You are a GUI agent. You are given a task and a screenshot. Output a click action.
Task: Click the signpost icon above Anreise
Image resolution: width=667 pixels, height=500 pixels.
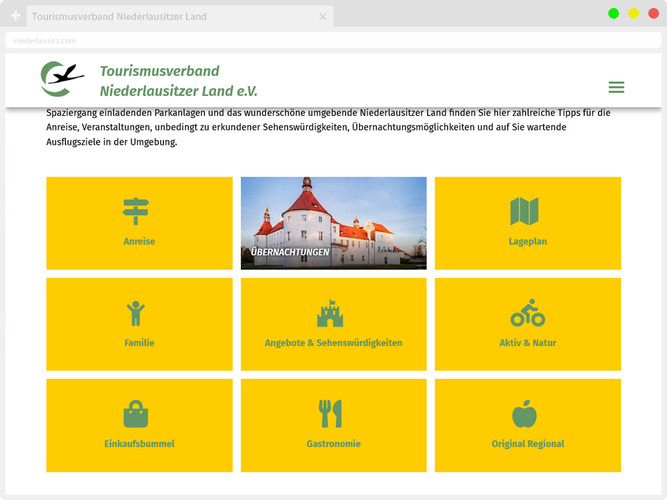click(x=136, y=211)
